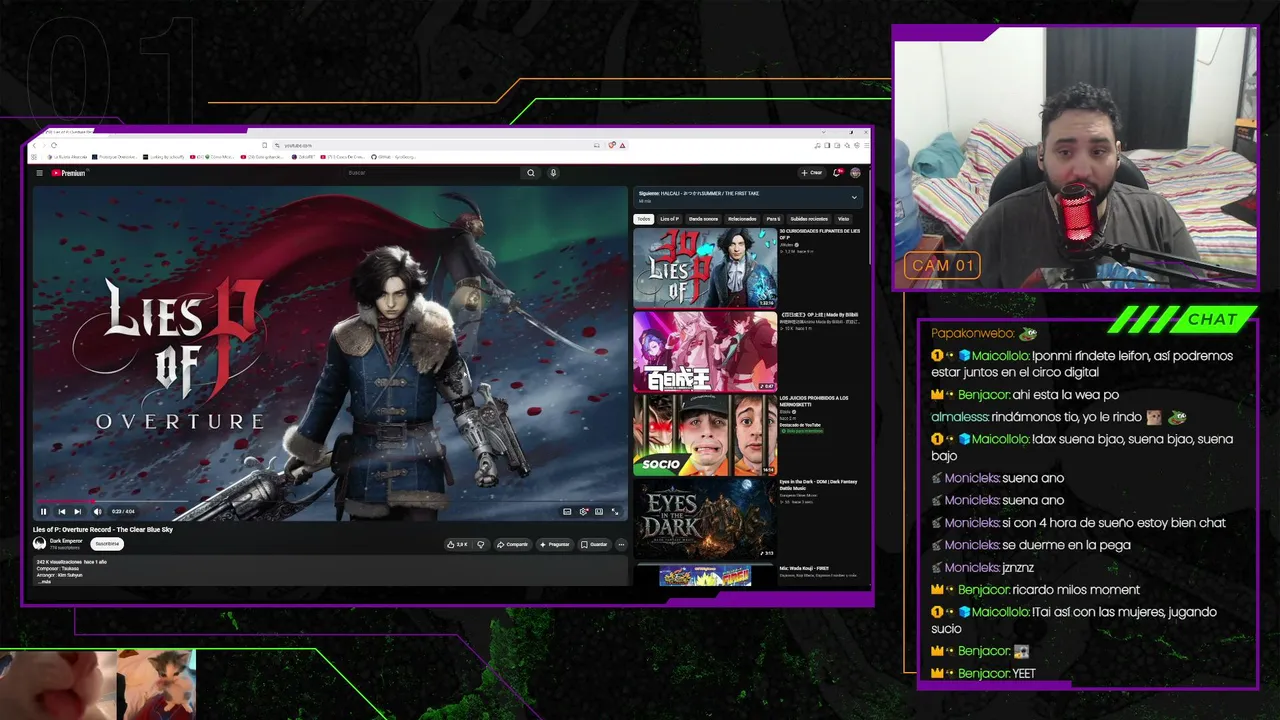This screenshot has width=1280, height=720.
Task: Select the Subidas recientes filter chip
Action: click(809, 219)
